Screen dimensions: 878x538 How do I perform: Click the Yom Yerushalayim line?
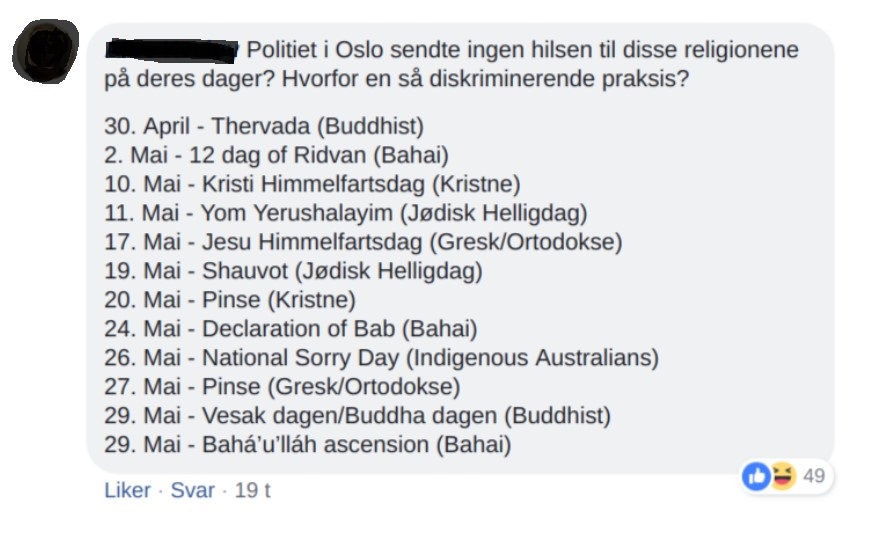pos(345,214)
